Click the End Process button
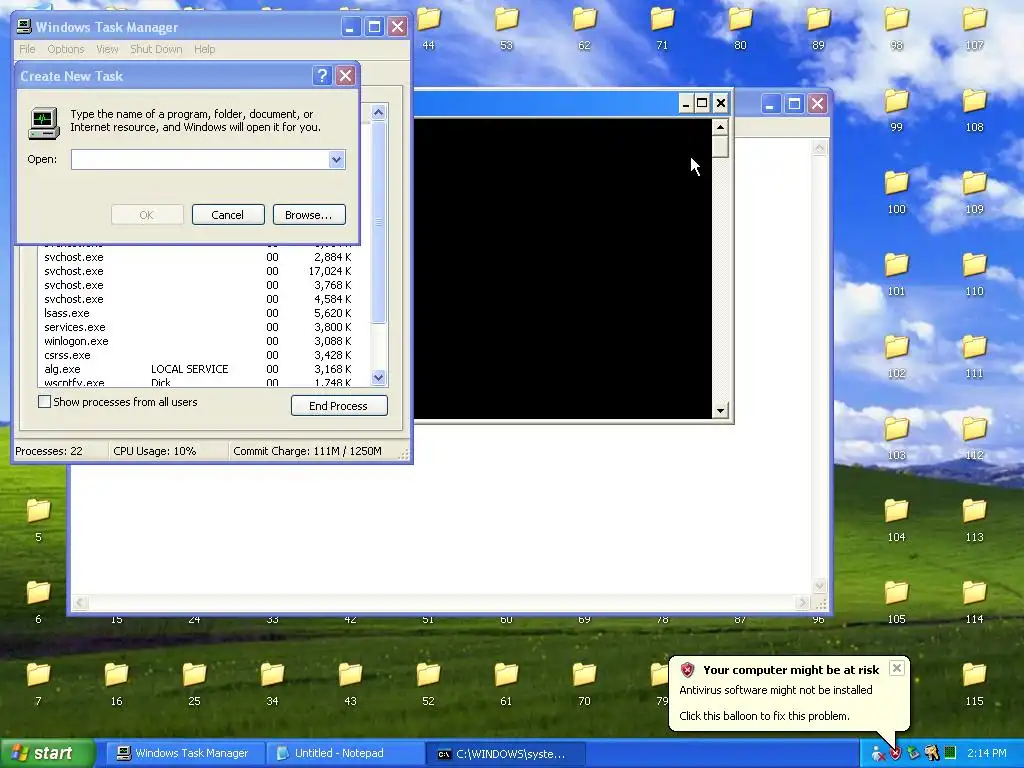 coord(339,406)
